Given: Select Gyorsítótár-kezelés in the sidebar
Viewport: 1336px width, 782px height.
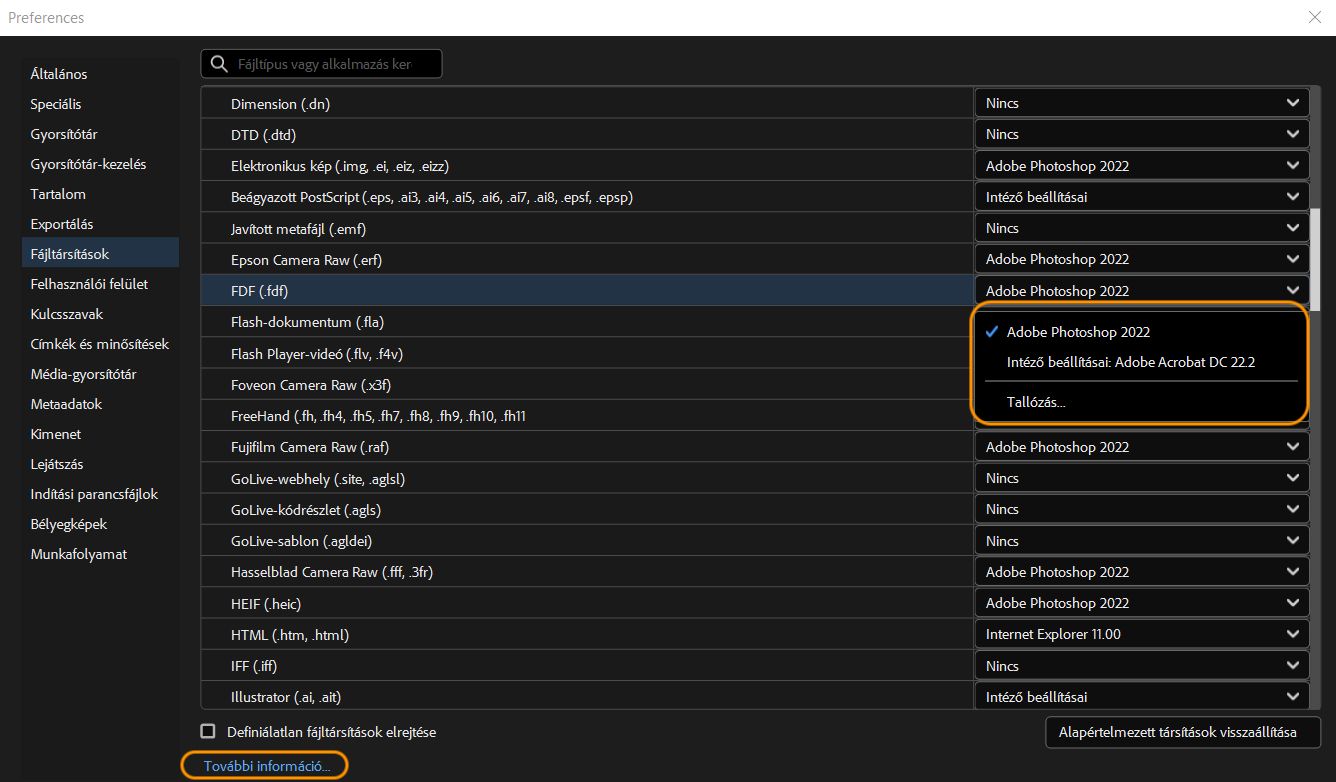Looking at the screenshot, I should coord(88,164).
